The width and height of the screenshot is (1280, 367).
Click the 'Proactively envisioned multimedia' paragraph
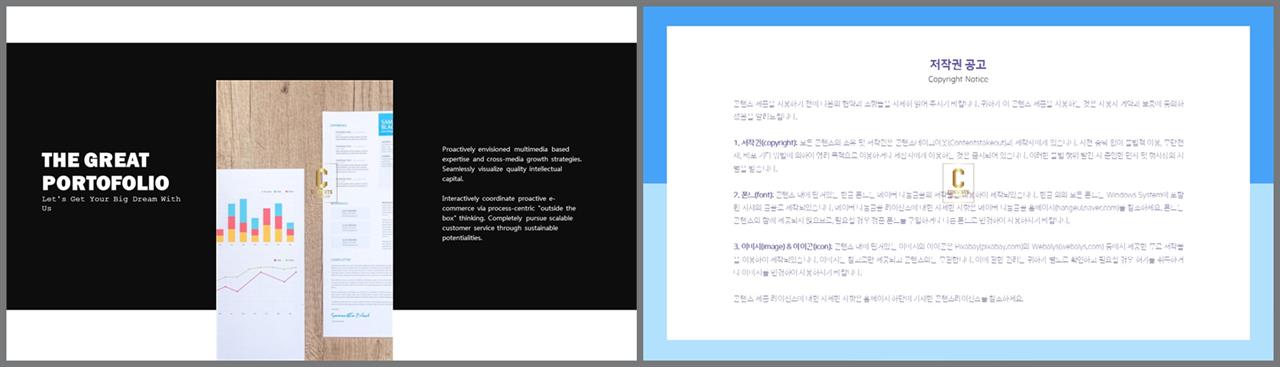click(x=511, y=164)
